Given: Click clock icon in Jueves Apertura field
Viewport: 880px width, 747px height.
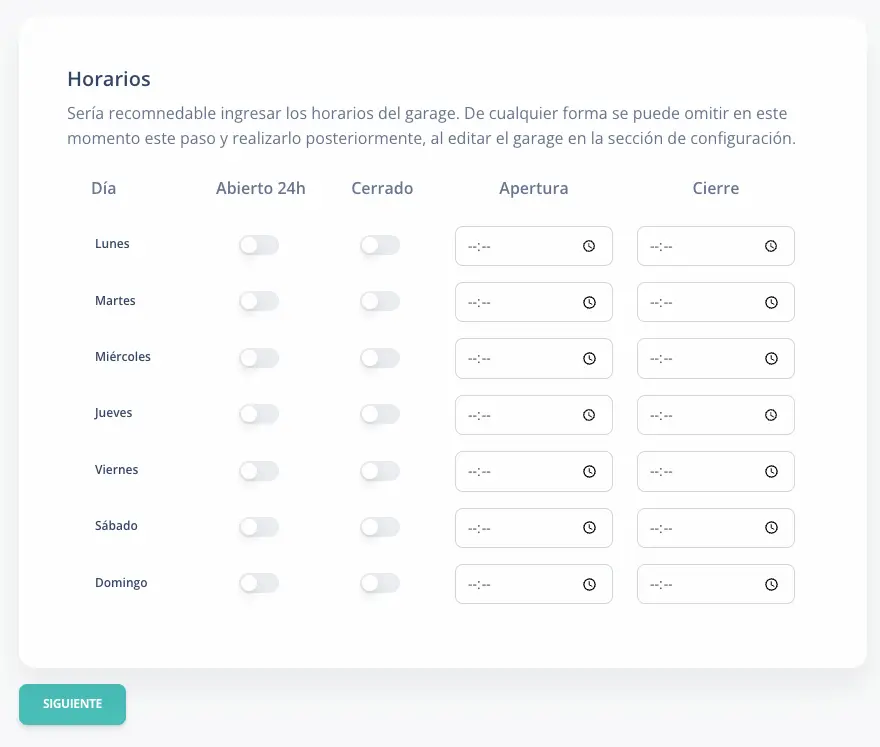Looking at the screenshot, I should click(590, 415).
